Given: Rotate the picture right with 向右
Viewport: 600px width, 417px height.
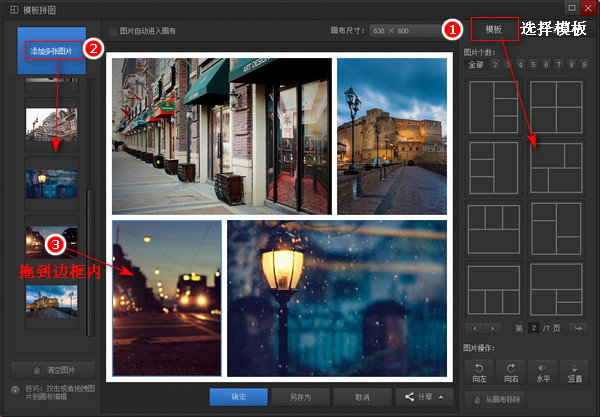Looking at the screenshot, I should (x=511, y=373).
